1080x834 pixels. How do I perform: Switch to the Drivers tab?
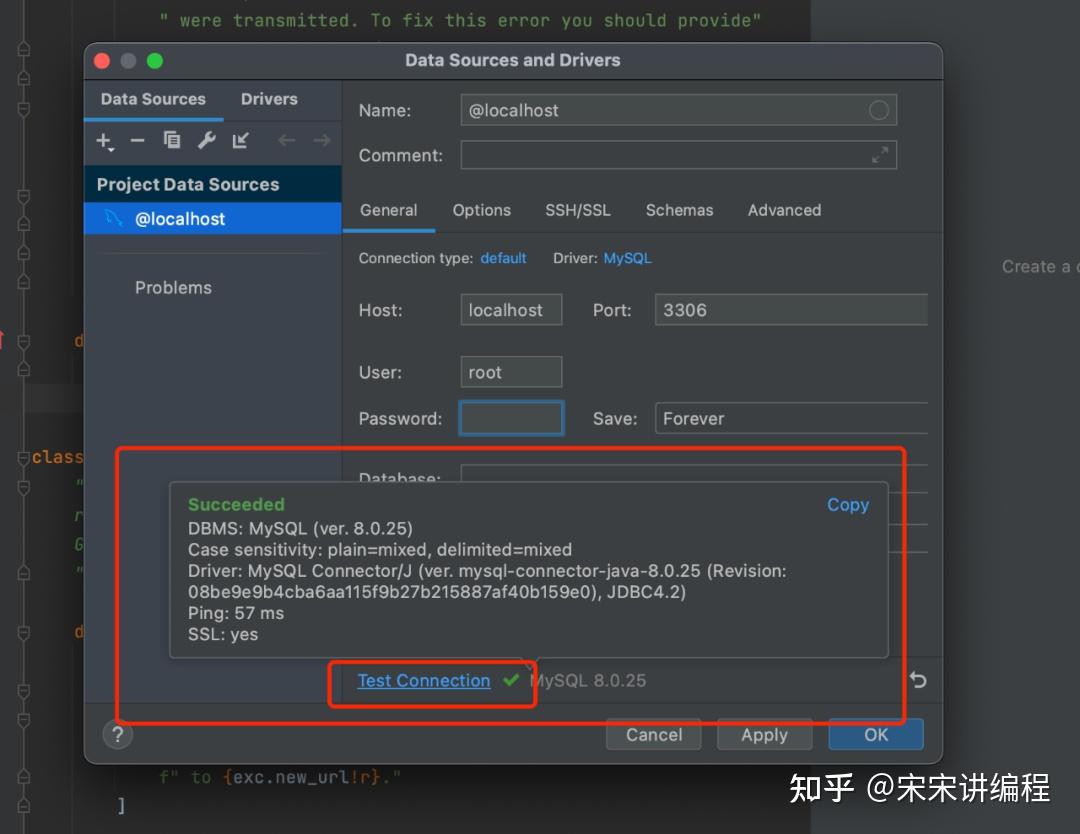268,99
